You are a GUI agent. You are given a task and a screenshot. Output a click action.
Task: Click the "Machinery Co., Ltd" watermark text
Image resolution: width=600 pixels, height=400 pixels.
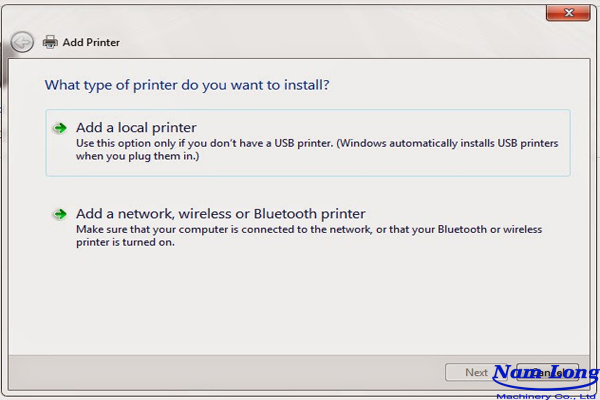[x=546, y=391]
